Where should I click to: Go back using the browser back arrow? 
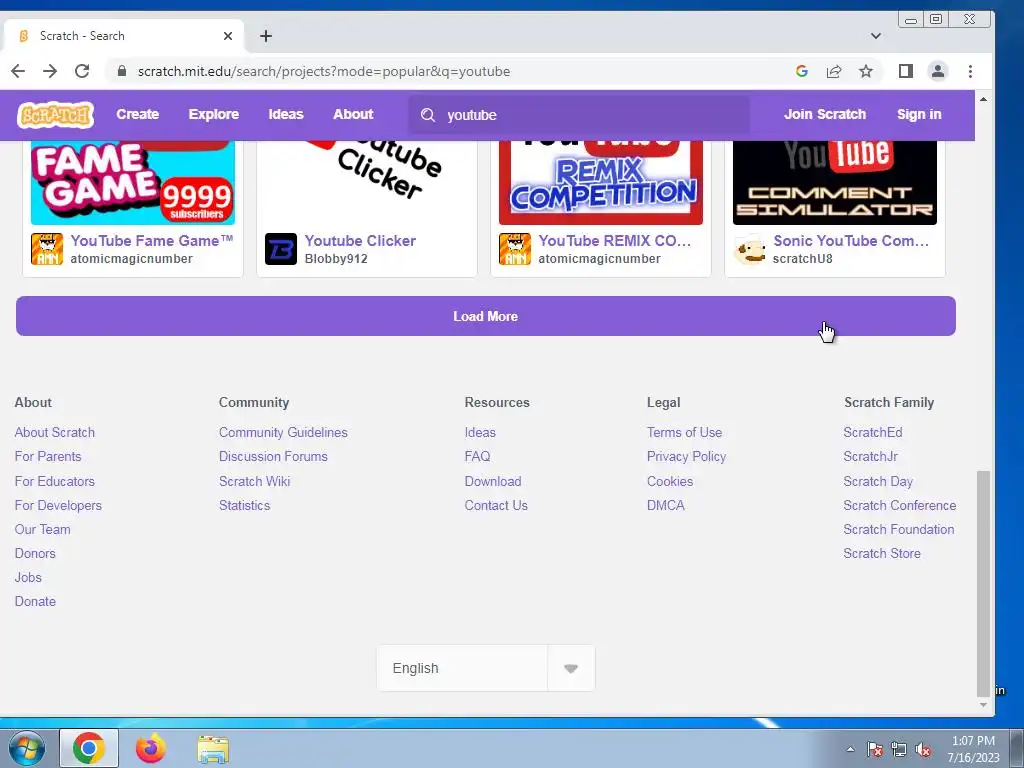[18, 71]
